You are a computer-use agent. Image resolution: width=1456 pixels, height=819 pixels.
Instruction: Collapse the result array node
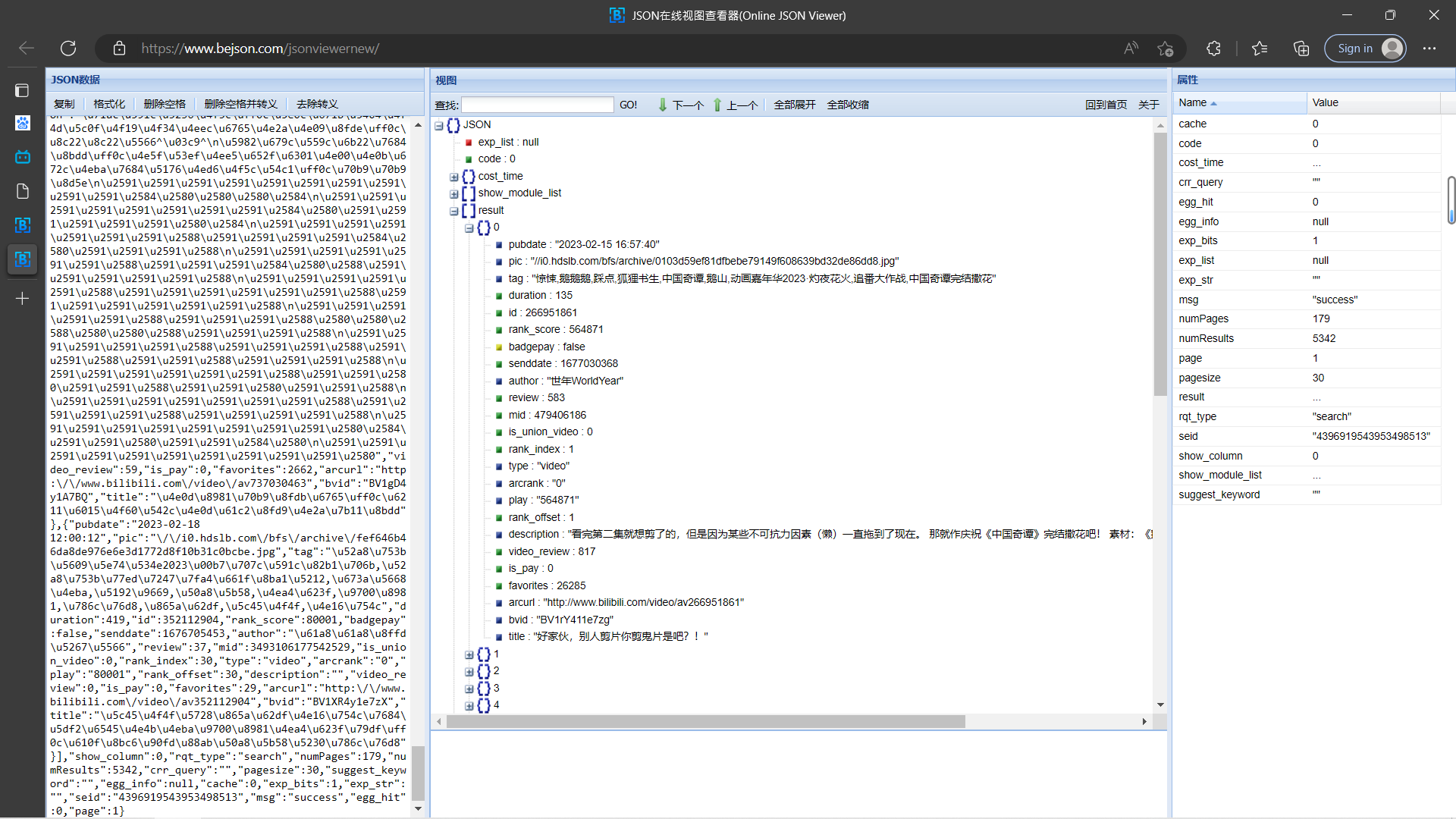point(454,212)
